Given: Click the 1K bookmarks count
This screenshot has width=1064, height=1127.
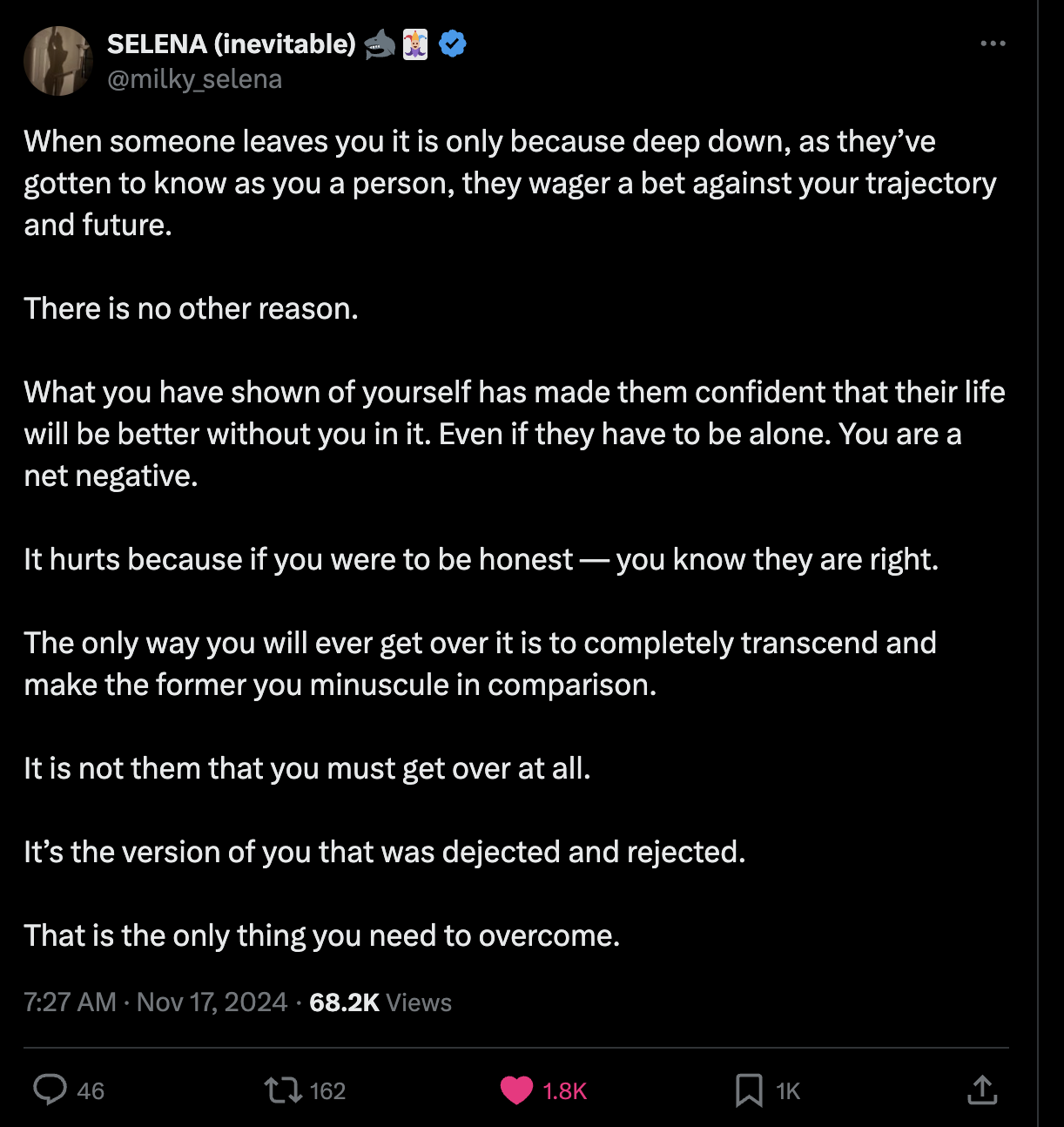Looking at the screenshot, I should (788, 1091).
